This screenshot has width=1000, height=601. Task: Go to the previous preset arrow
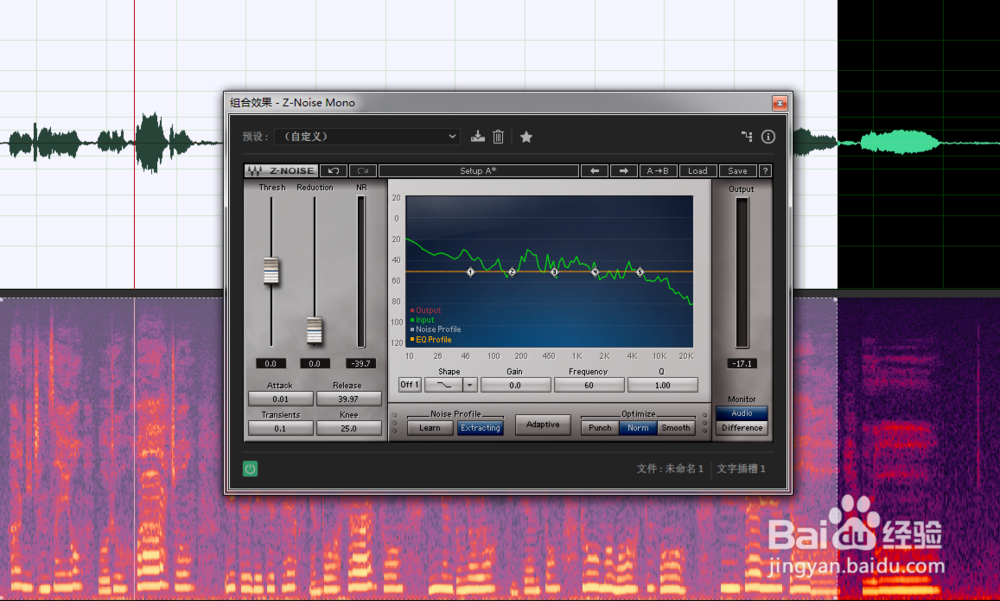tap(594, 171)
